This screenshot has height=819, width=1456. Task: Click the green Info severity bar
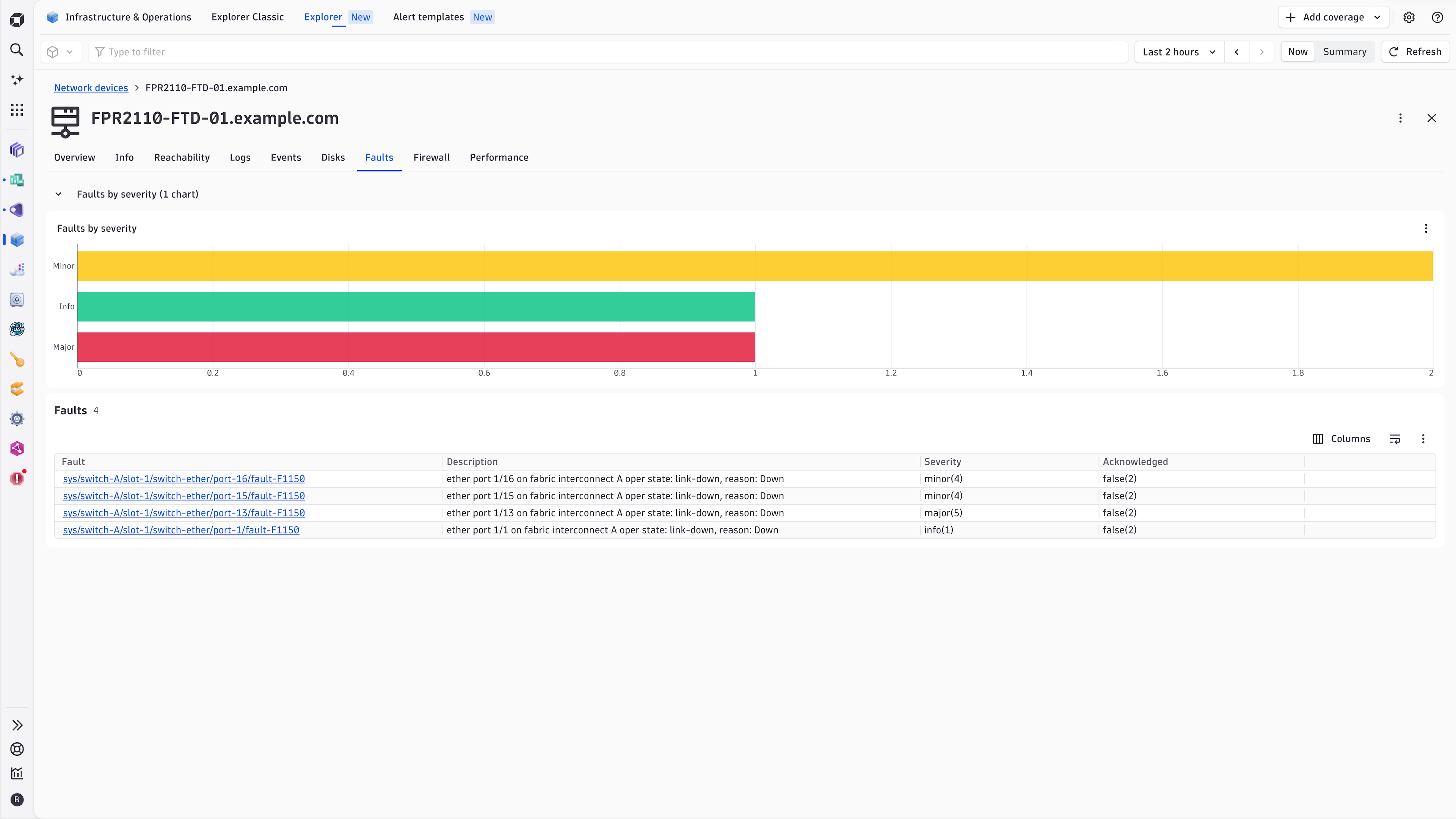(416, 307)
